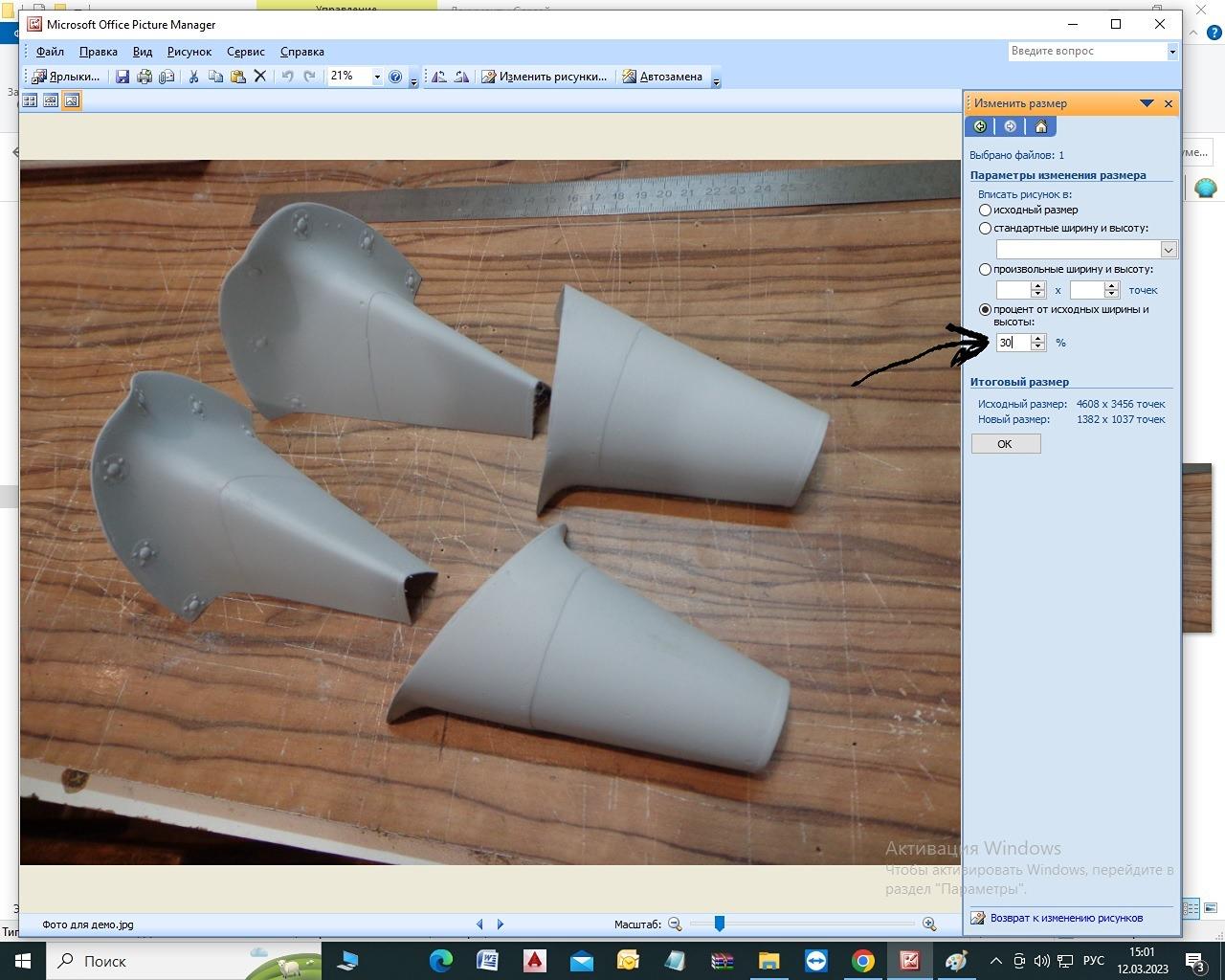Open the standard width and height dropdown

click(1168, 249)
